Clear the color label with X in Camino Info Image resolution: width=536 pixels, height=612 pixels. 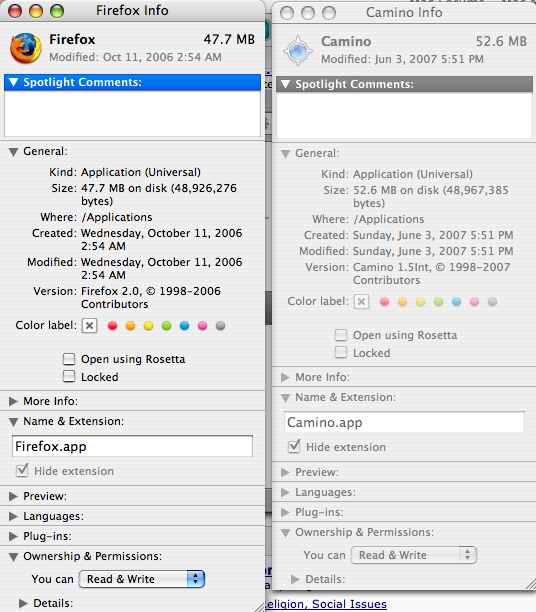coord(361,302)
